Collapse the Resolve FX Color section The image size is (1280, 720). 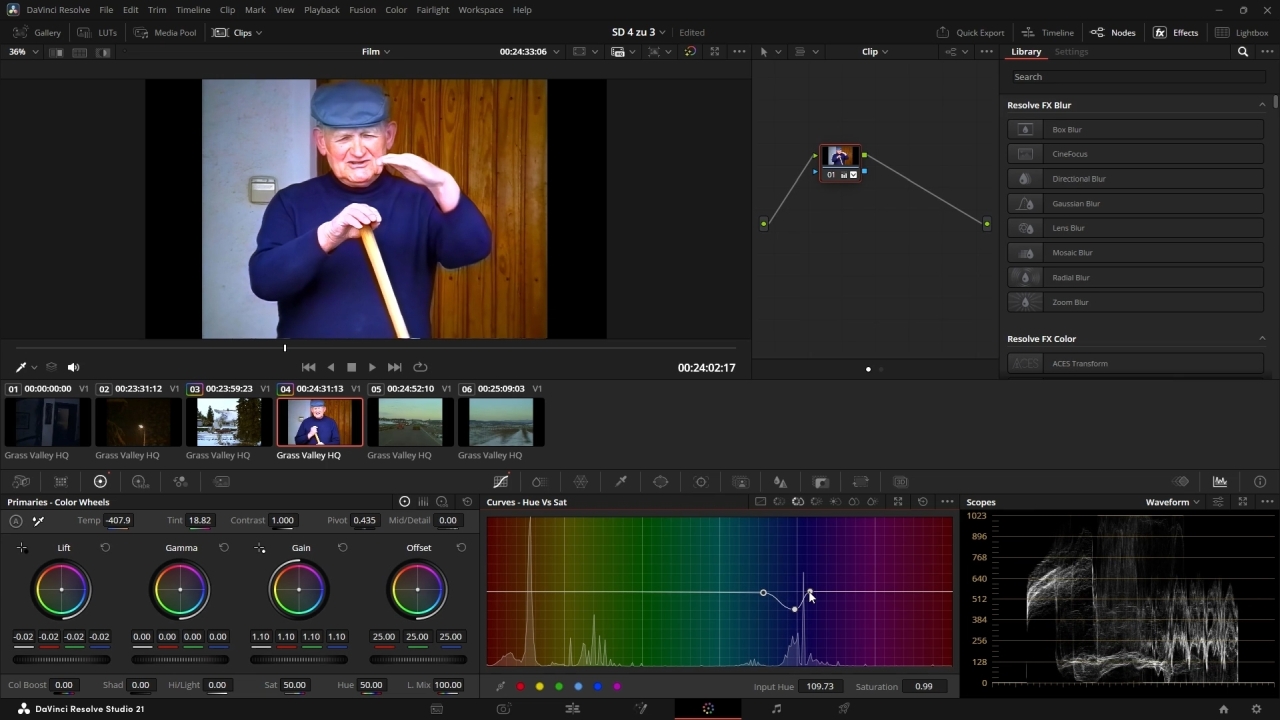(x=1262, y=339)
